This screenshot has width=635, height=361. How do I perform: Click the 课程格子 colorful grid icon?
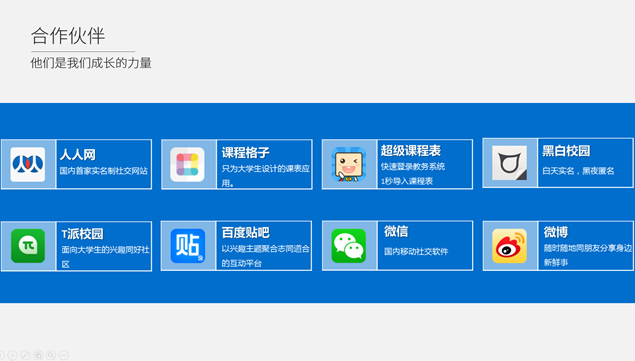pos(187,164)
